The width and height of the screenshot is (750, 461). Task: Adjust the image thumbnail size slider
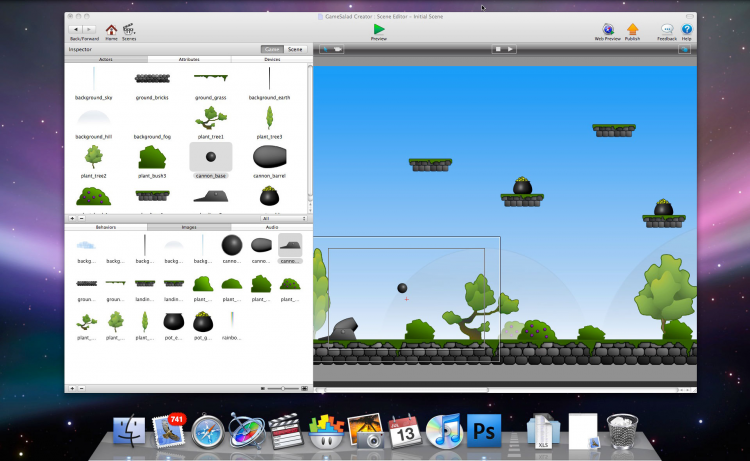[x=283, y=388]
